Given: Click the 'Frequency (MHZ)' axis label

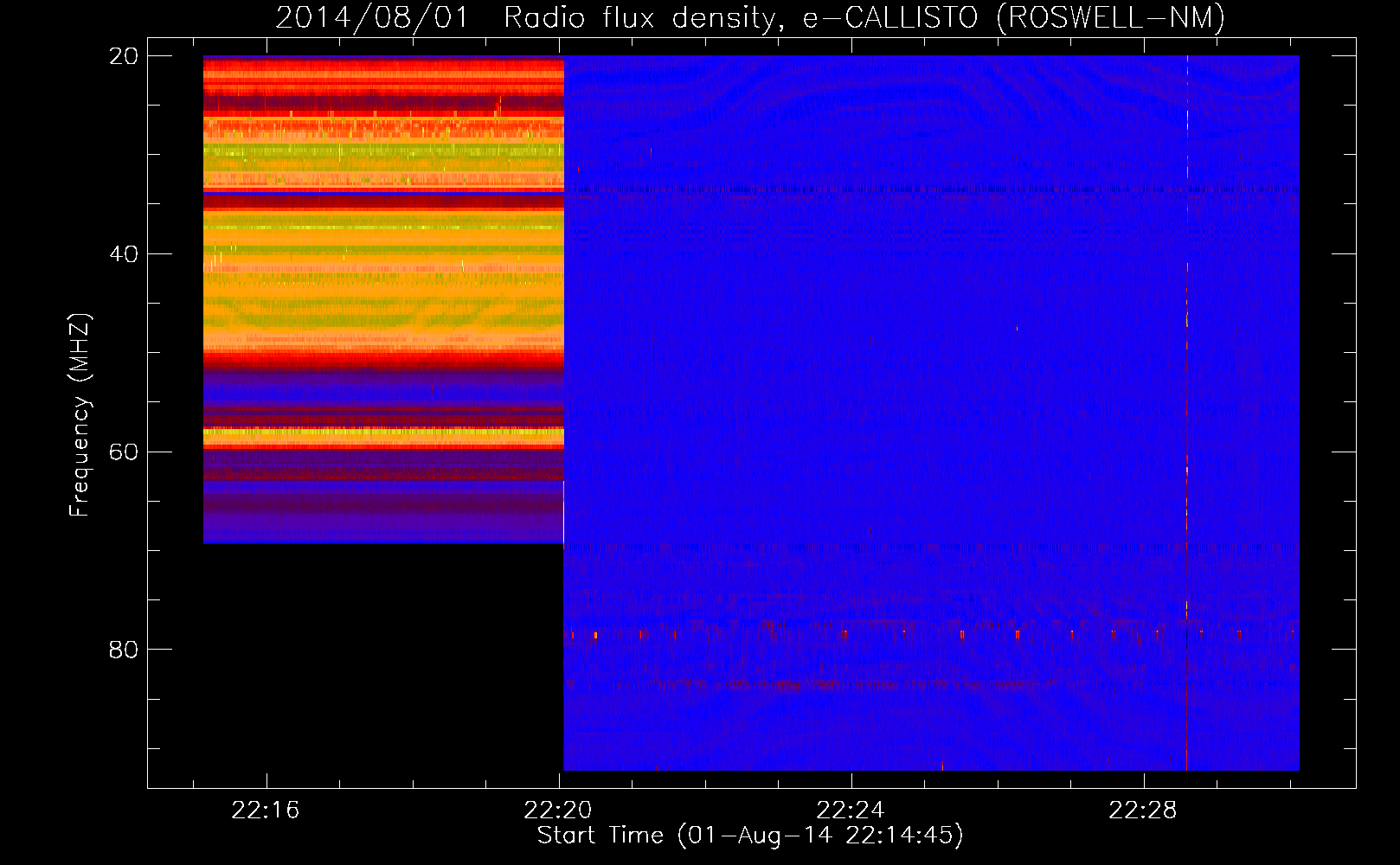Looking at the screenshot, I should pyautogui.click(x=80, y=415).
